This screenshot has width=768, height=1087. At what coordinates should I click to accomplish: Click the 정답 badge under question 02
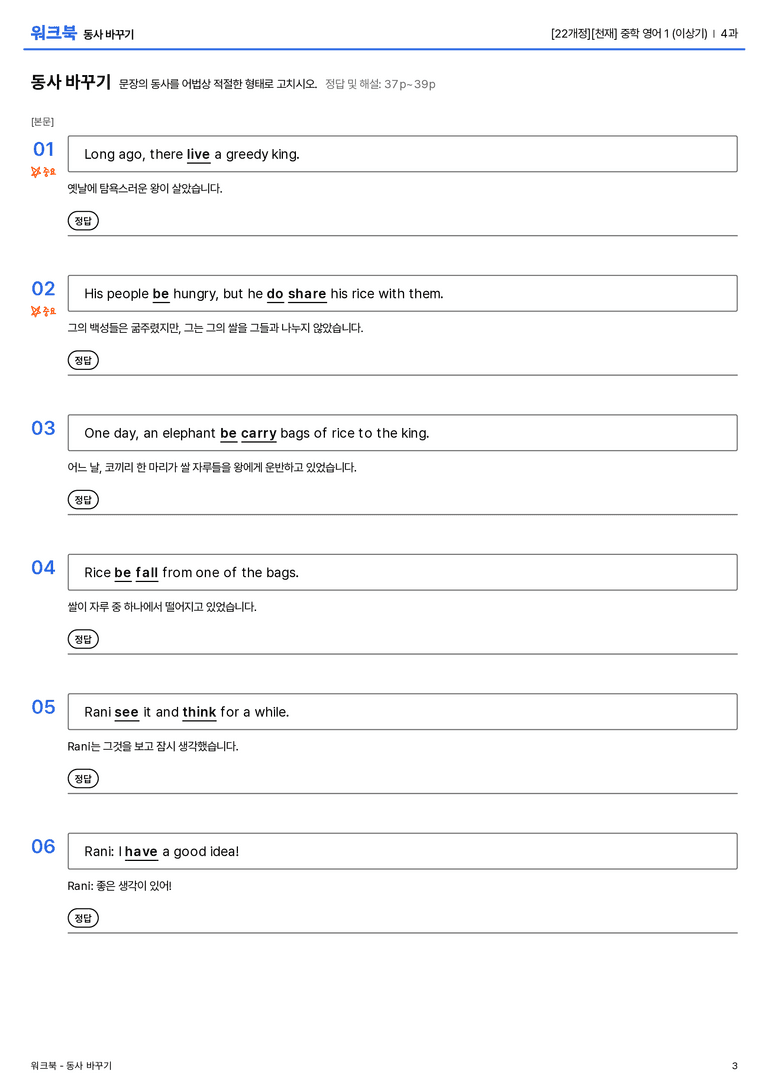click(83, 360)
